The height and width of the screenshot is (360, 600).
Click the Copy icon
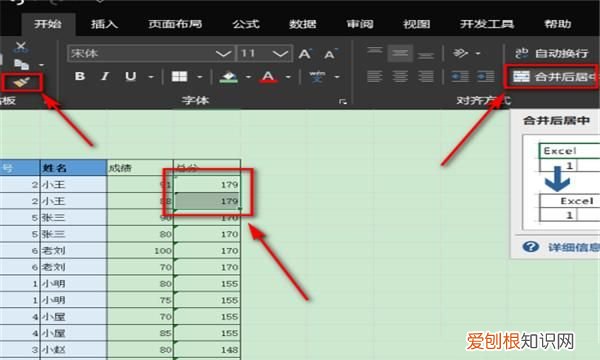(x=21, y=65)
